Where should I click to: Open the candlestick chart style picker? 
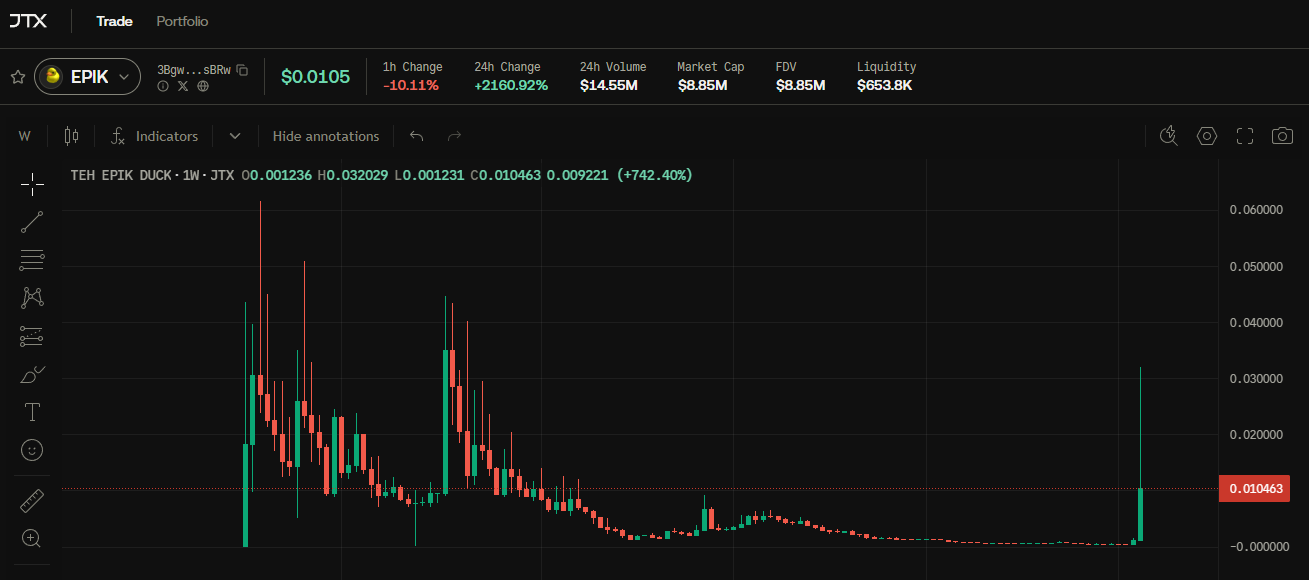pyautogui.click(x=70, y=136)
